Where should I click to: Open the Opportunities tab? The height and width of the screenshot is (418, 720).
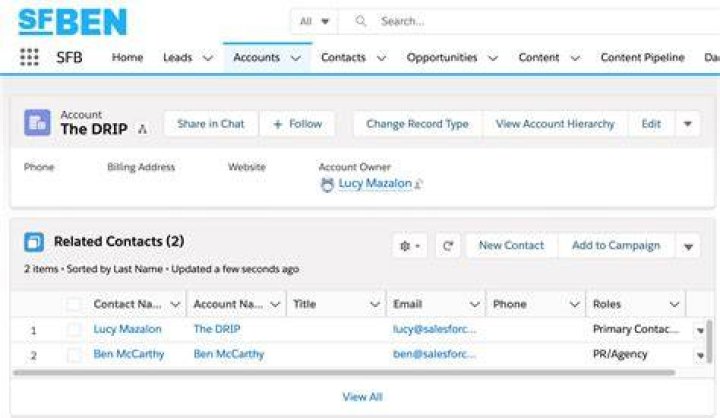tap(442, 57)
